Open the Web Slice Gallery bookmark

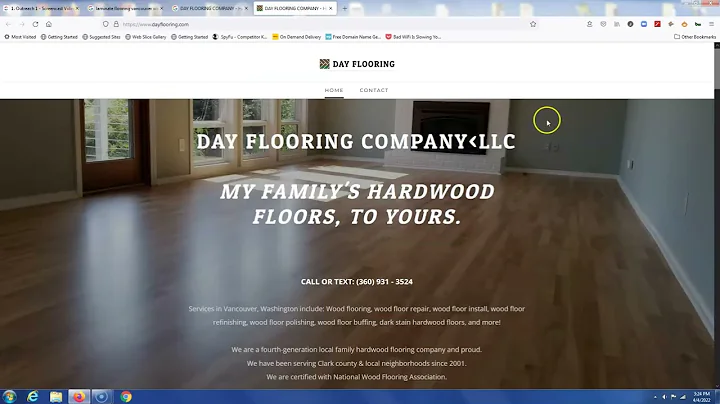click(x=146, y=37)
